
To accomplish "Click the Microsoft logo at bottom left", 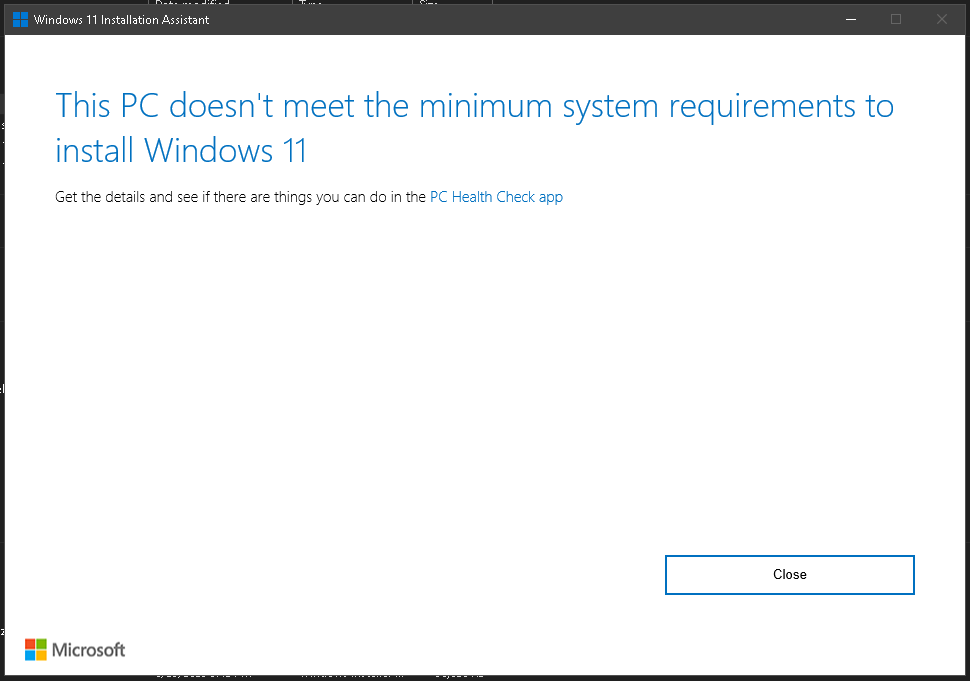I will click(x=75, y=649).
